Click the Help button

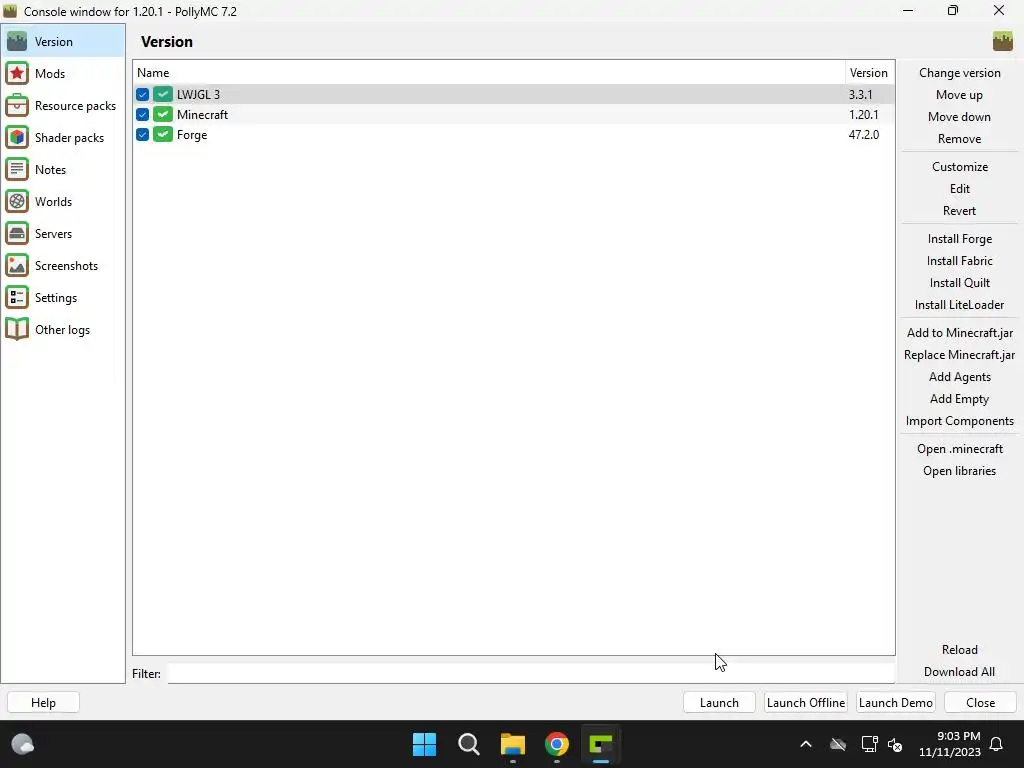click(x=43, y=702)
